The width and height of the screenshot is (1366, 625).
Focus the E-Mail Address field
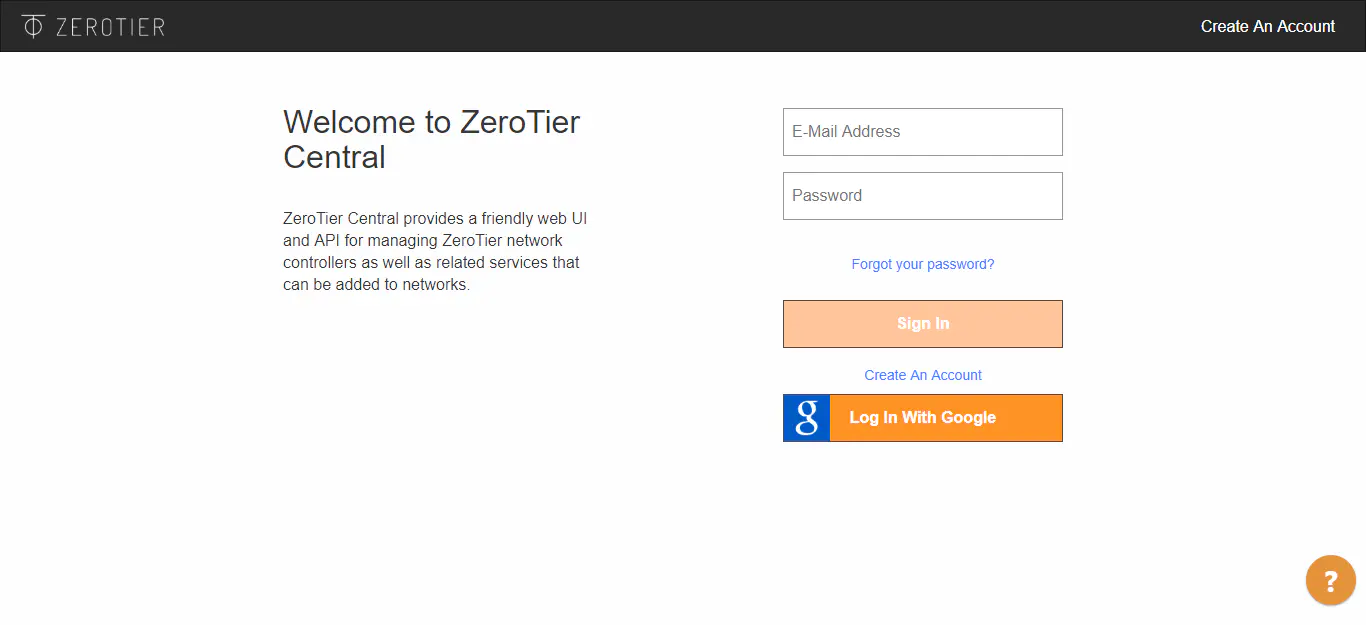(x=922, y=132)
